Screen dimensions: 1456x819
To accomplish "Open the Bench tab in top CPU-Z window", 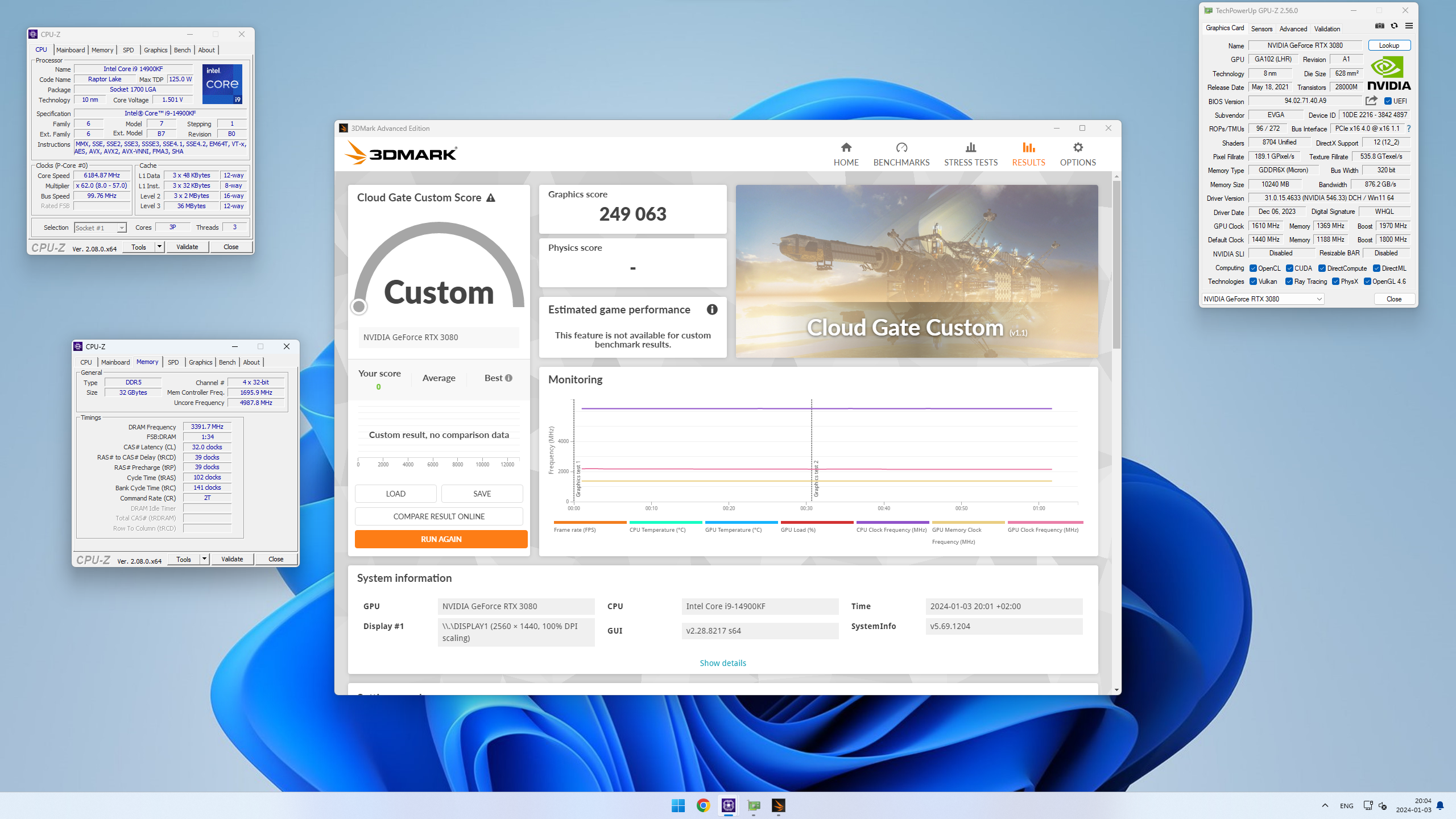I will (x=182, y=50).
